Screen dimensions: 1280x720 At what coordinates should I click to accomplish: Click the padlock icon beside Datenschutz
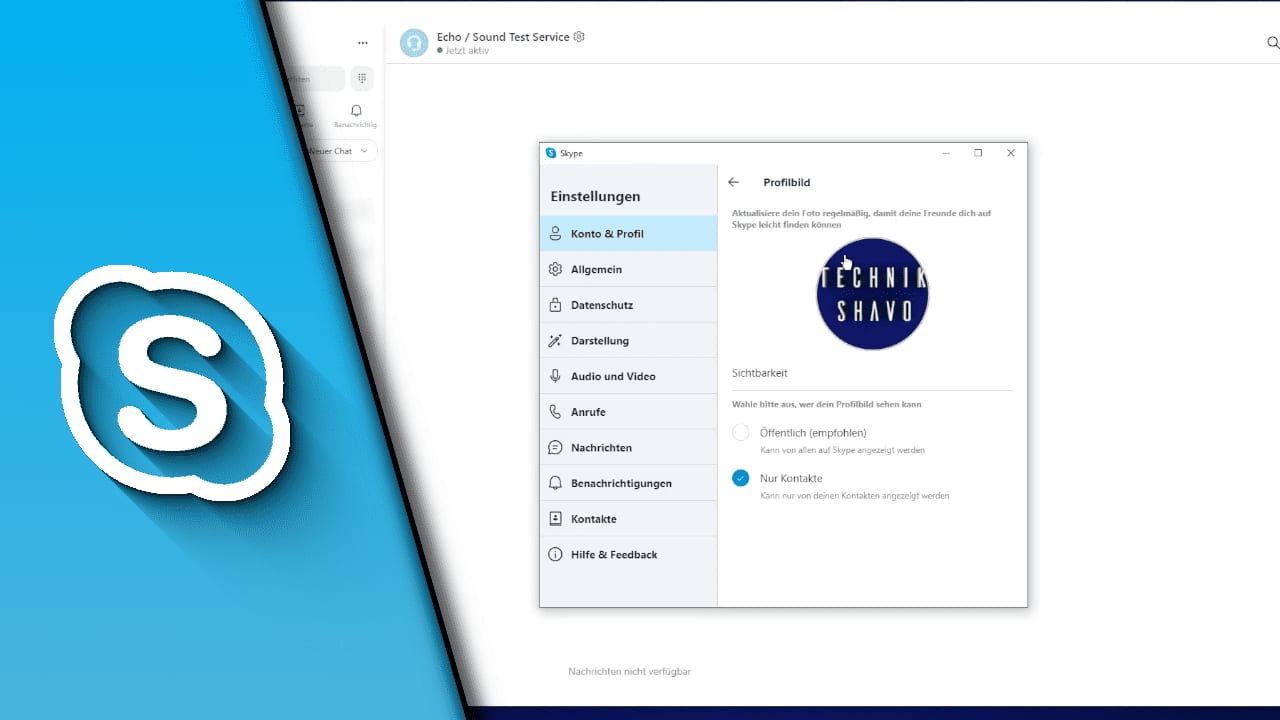pos(555,305)
